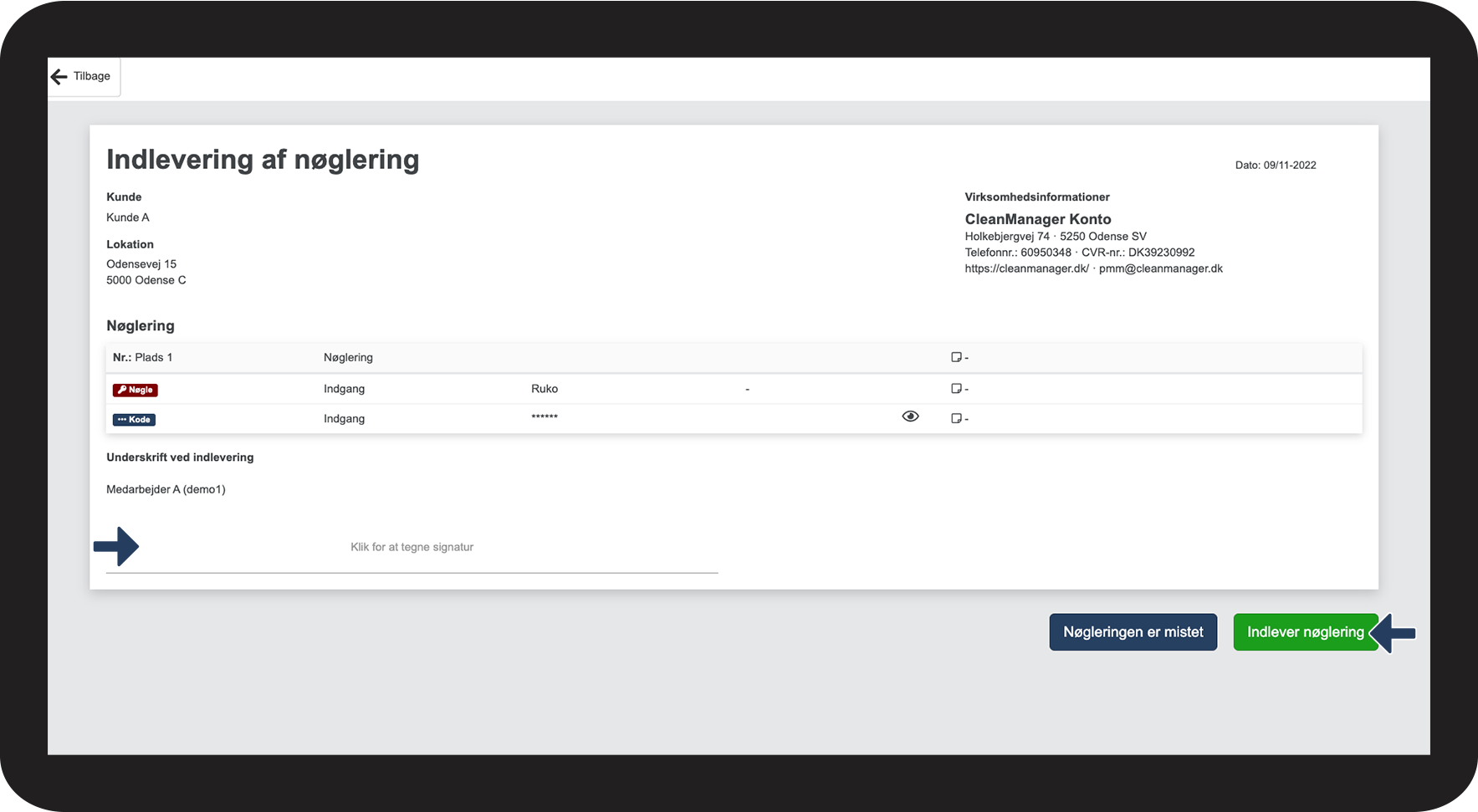Click the CleanManager Konto company name

1037,219
